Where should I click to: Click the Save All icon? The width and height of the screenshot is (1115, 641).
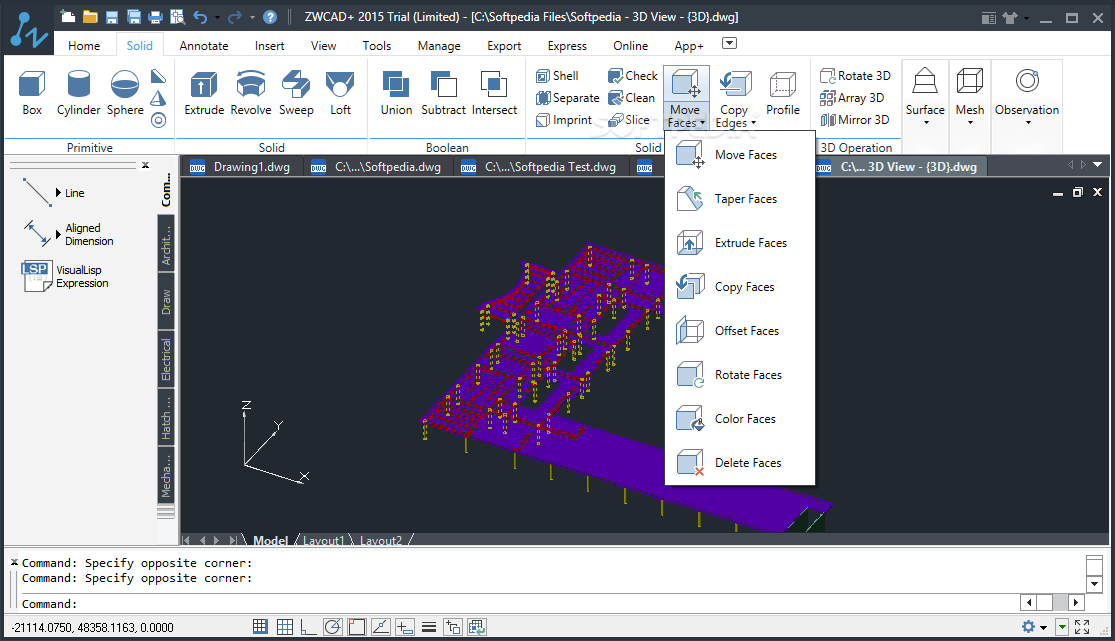[134, 16]
